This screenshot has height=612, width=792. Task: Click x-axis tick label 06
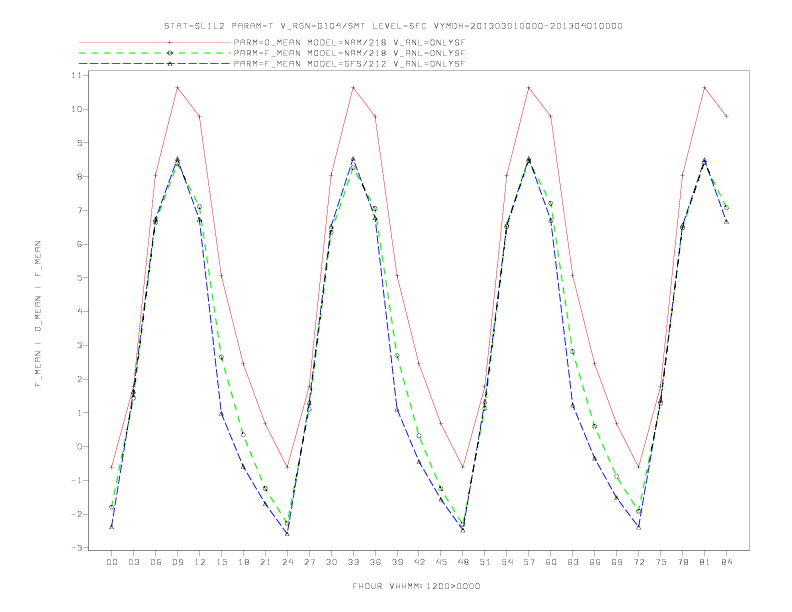pos(156,562)
